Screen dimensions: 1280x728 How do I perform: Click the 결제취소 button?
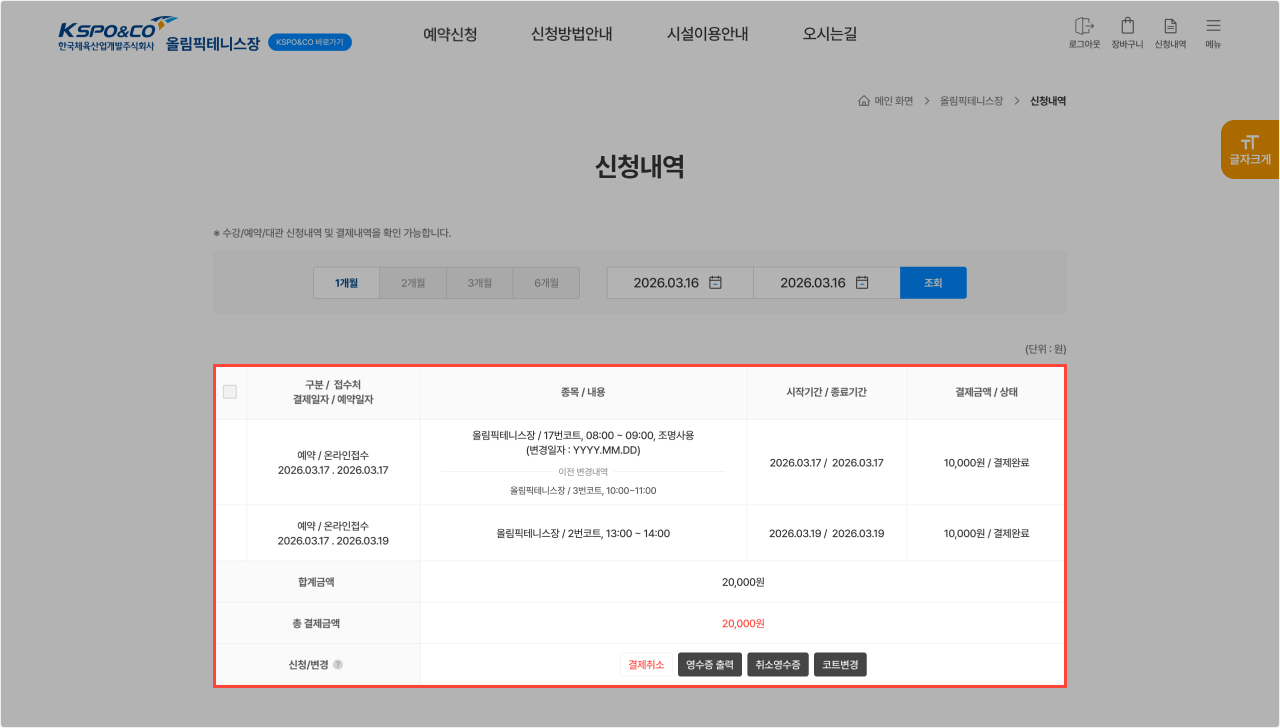point(646,665)
